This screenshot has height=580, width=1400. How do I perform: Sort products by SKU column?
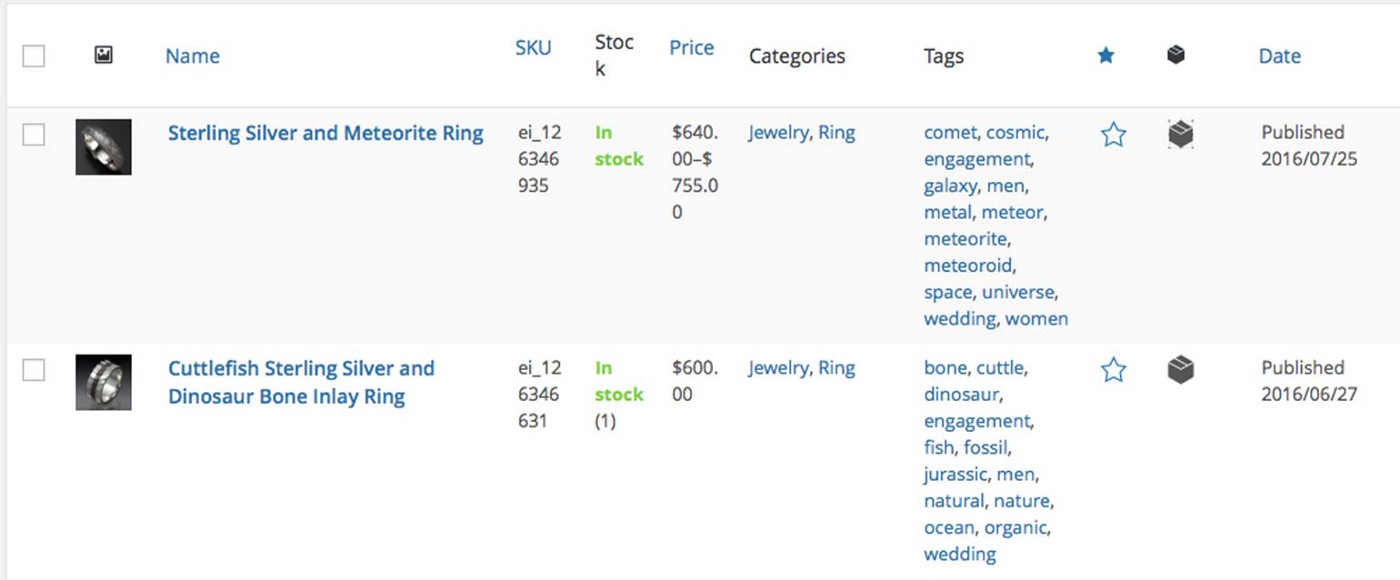click(533, 48)
